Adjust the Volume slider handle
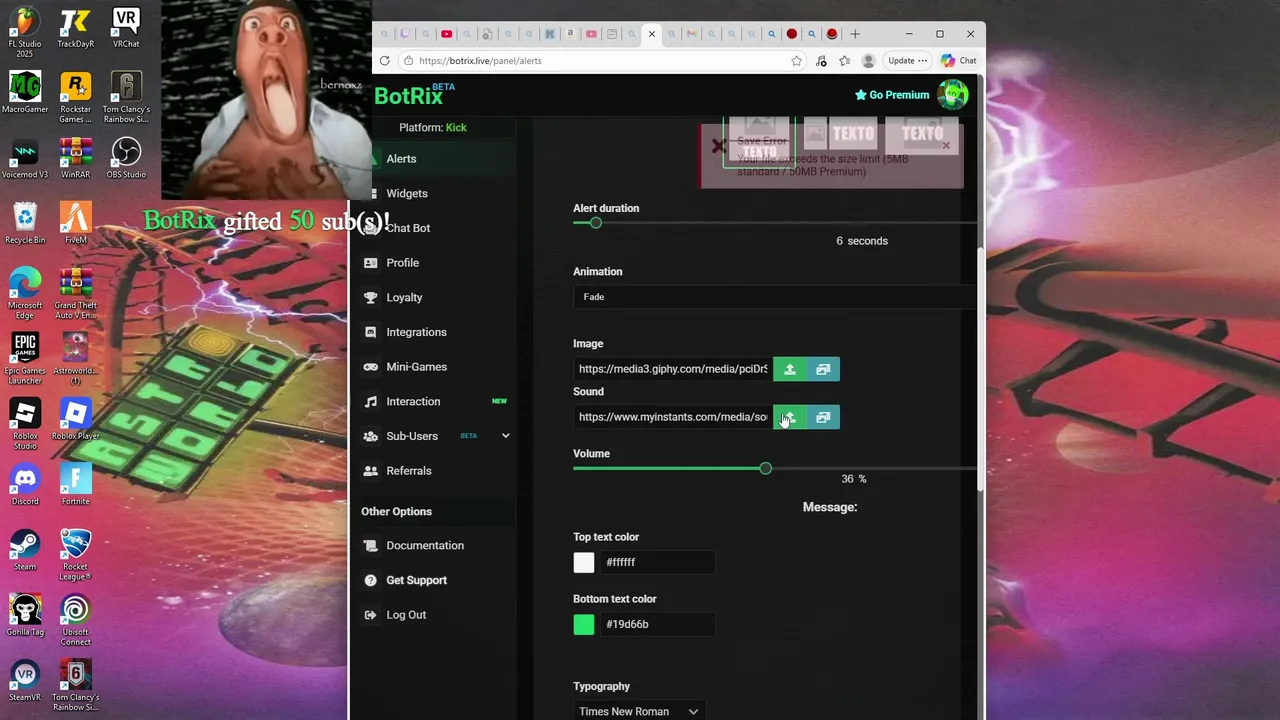This screenshot has height=720, width=1280. (765, 468)
